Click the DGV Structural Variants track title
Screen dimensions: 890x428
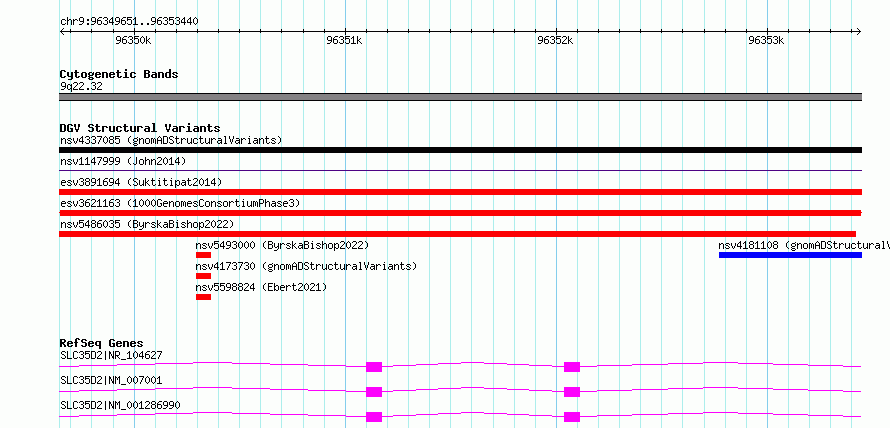[x=140, y=128]
